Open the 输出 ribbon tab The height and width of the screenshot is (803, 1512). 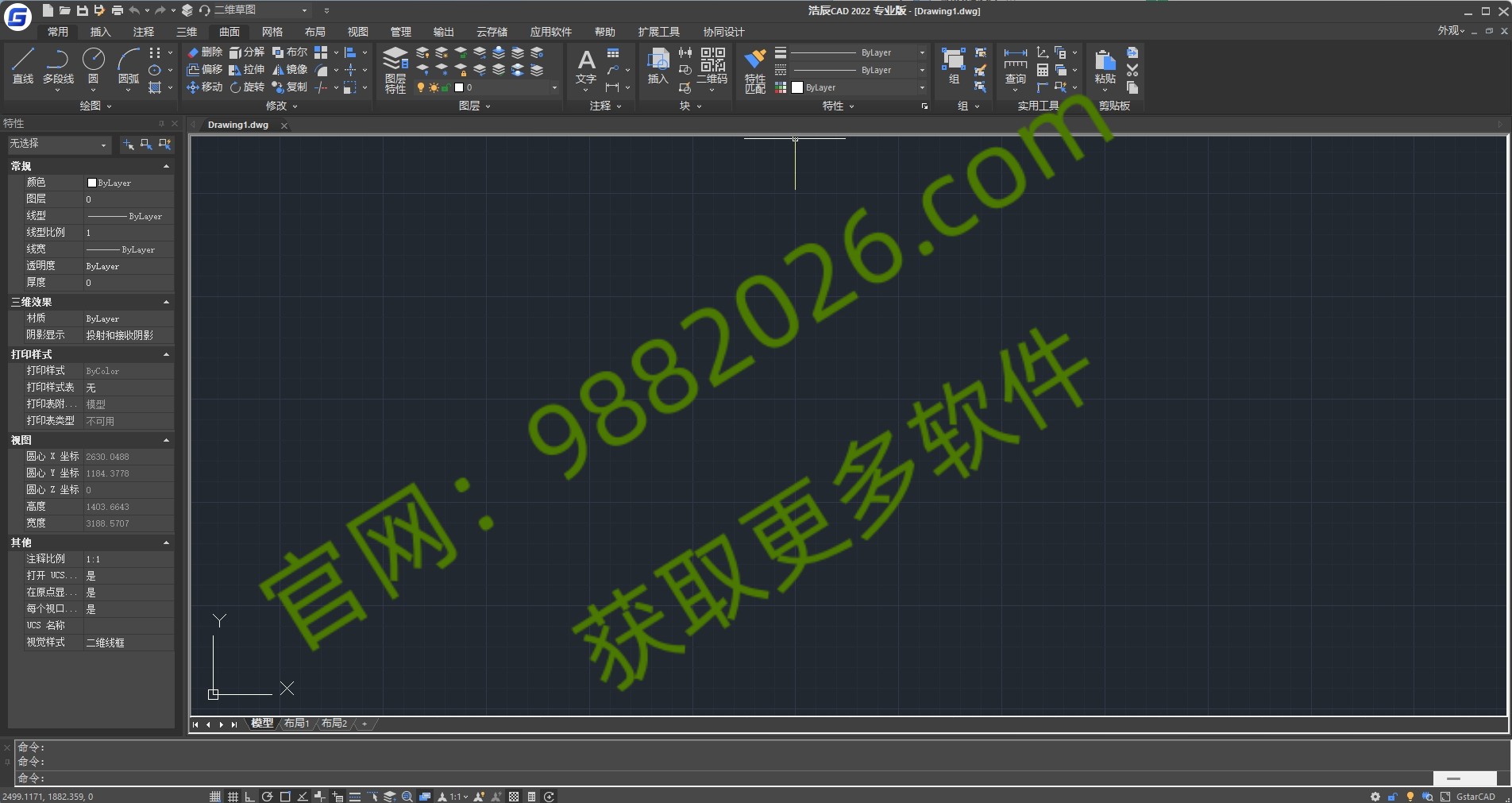(x=444, y=32)
